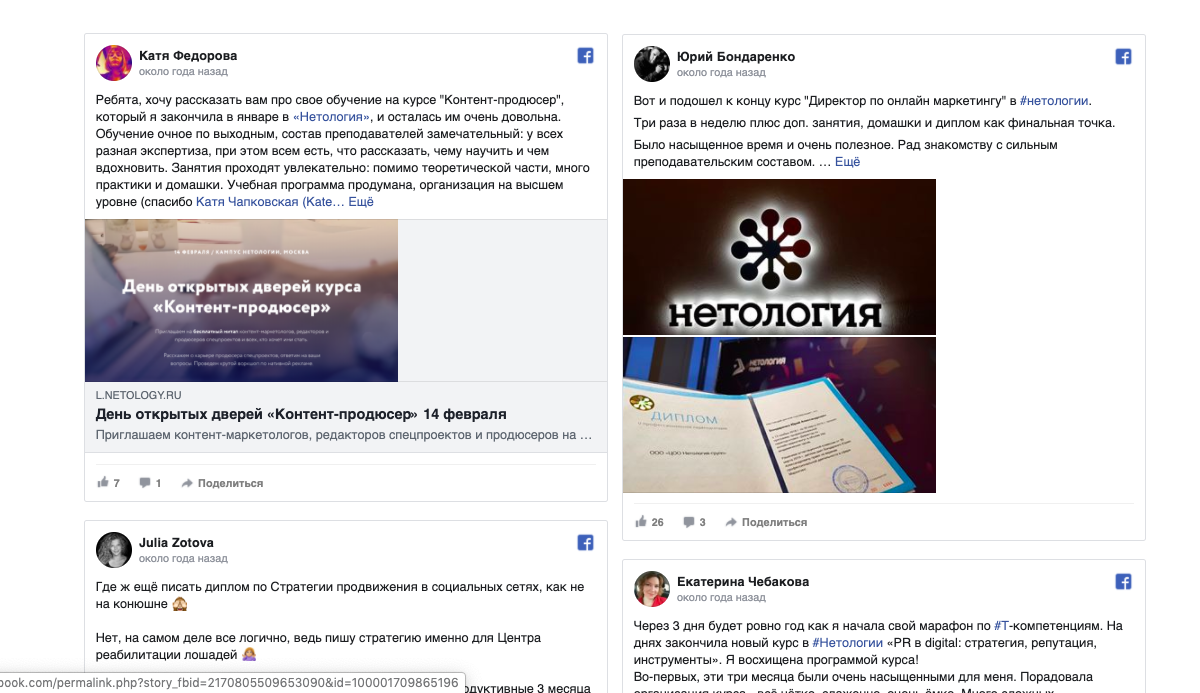Open the #нетологии hashtag link
The width and height of the screenshot is (1200, 693).
1054,101
